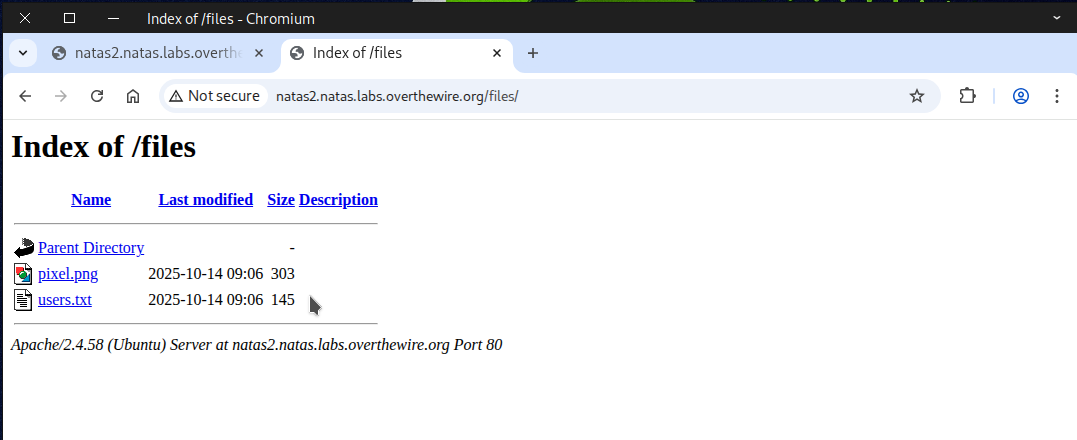Click the address bar URL field

click(x=580, y=96)
